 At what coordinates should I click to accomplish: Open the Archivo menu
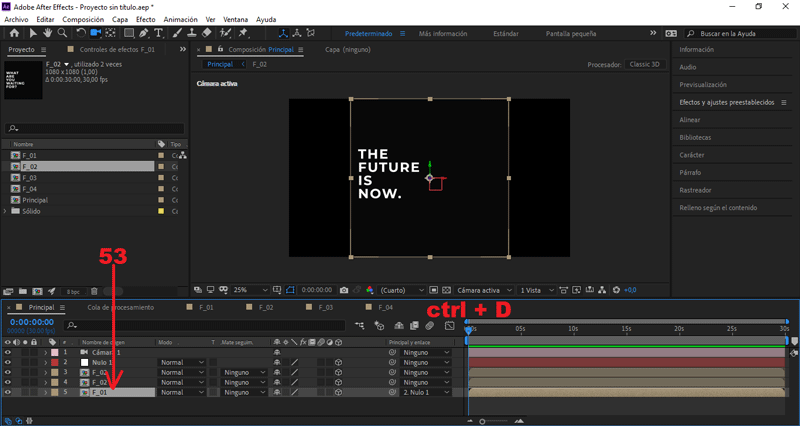(x=16, y=19)
